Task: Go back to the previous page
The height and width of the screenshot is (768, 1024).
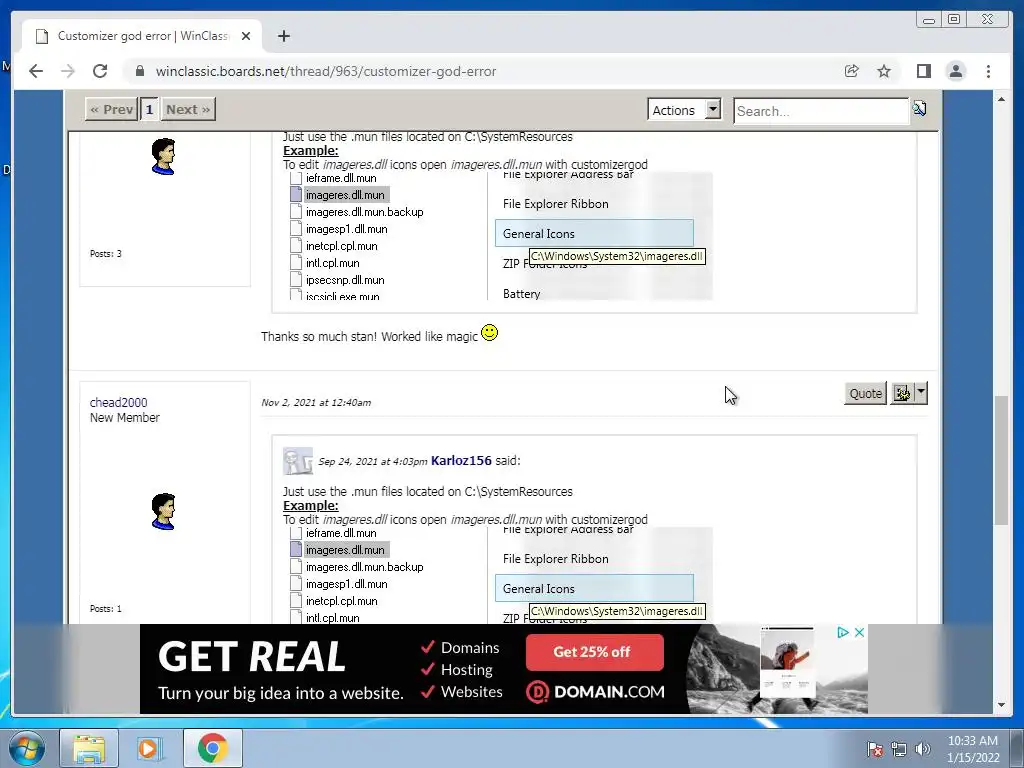Action: click(x=36, y=71)
